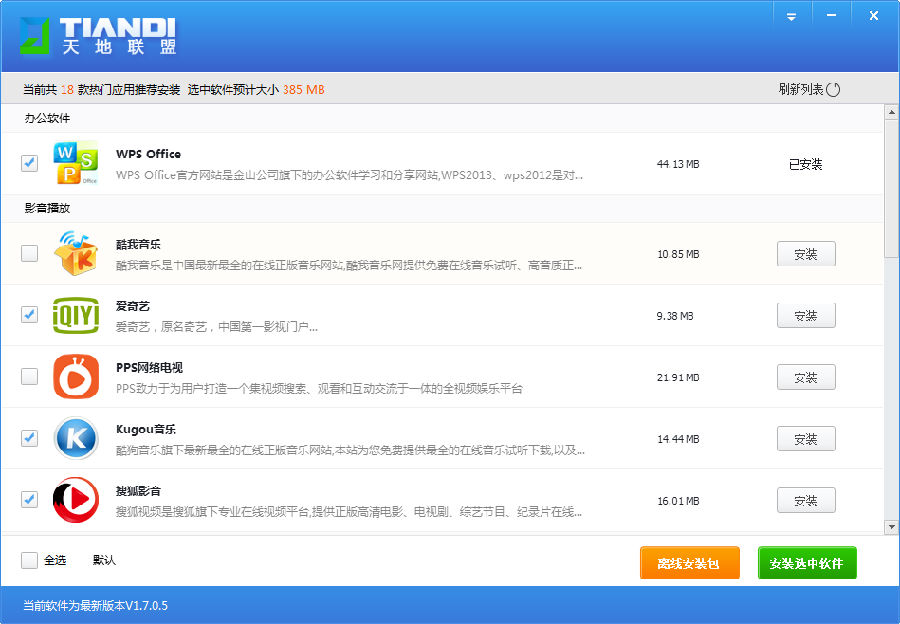Click the 默认 default selection link
The height and width of the screenshot is (624, 900).
[x=104, y=560]
